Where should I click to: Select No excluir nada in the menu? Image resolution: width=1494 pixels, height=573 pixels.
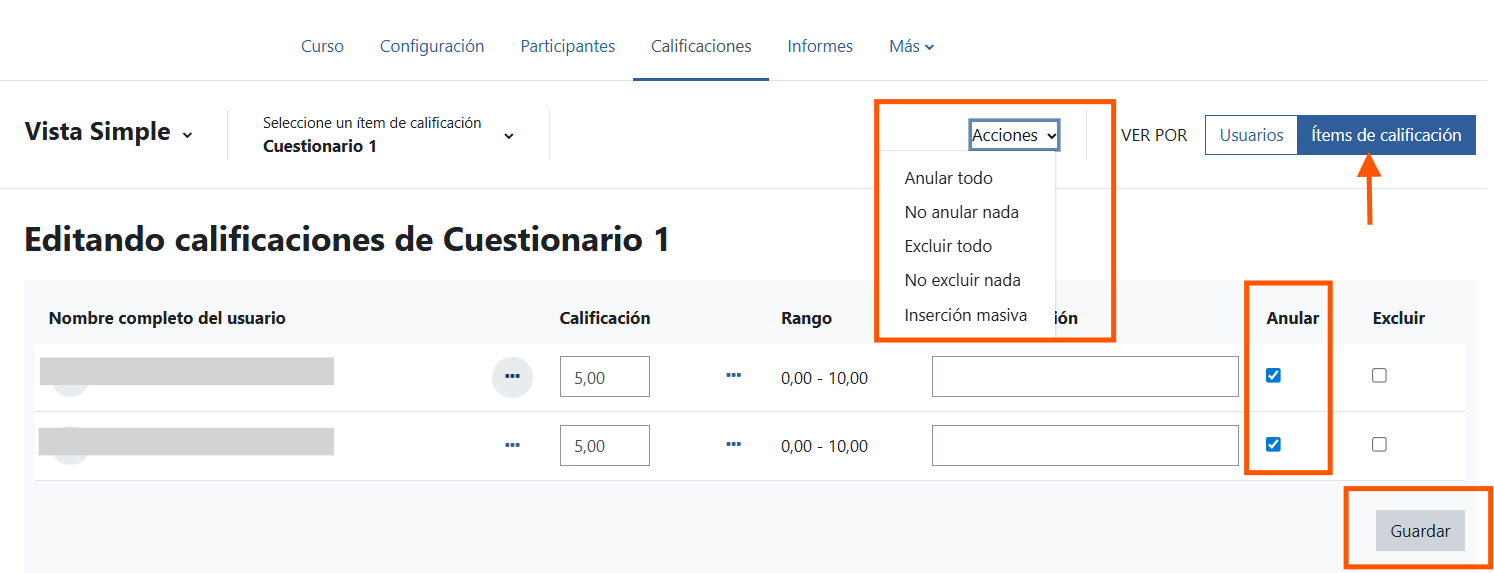coord(965,280)
